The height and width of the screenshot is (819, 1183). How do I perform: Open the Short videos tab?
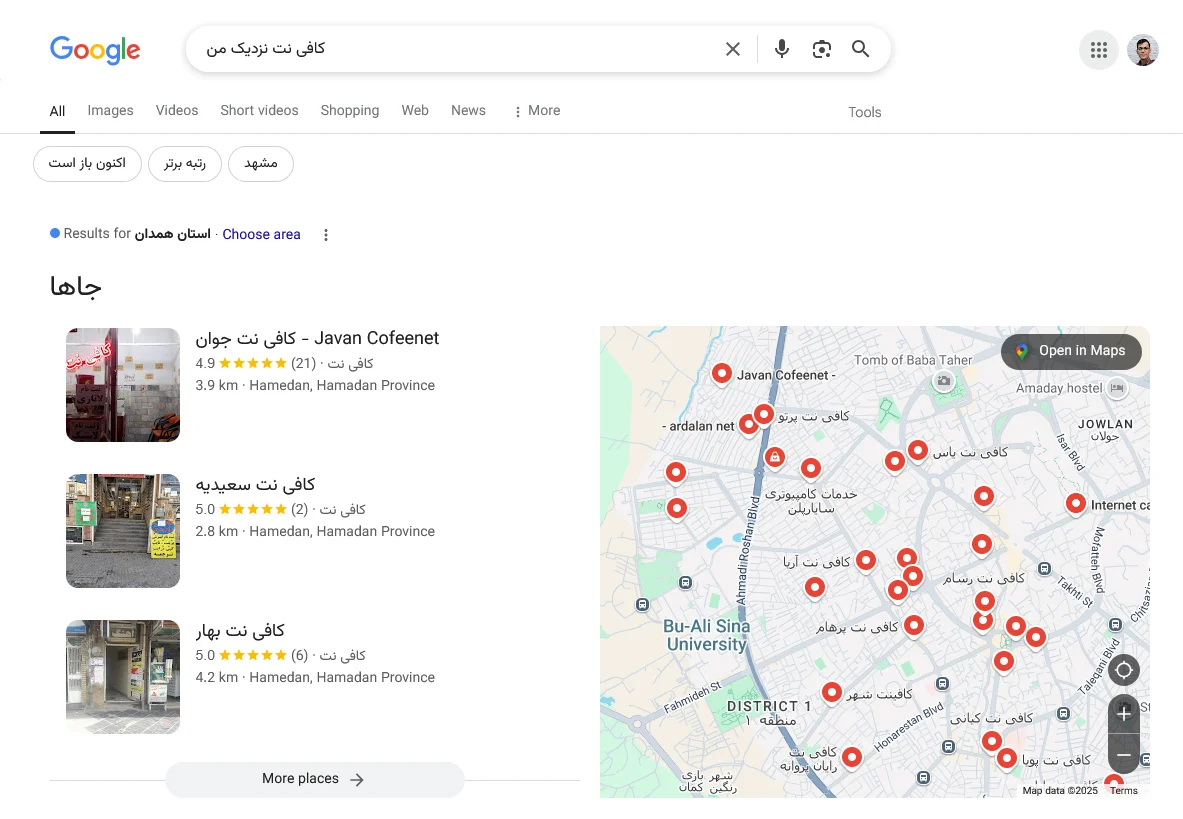point(260,111)
